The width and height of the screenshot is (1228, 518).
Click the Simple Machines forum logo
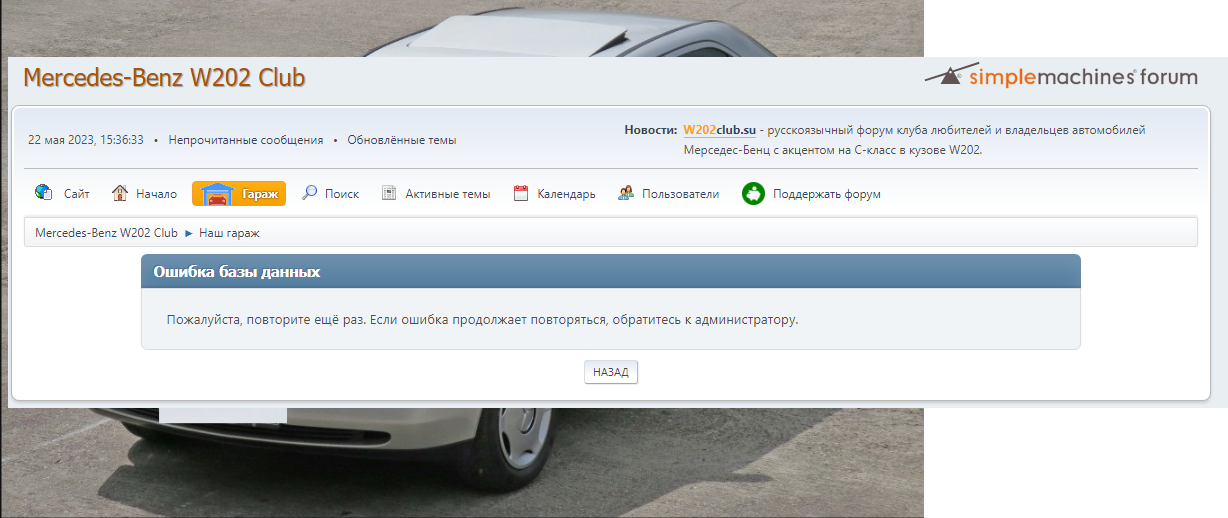pyautogui.click(x=1061, y=76)
